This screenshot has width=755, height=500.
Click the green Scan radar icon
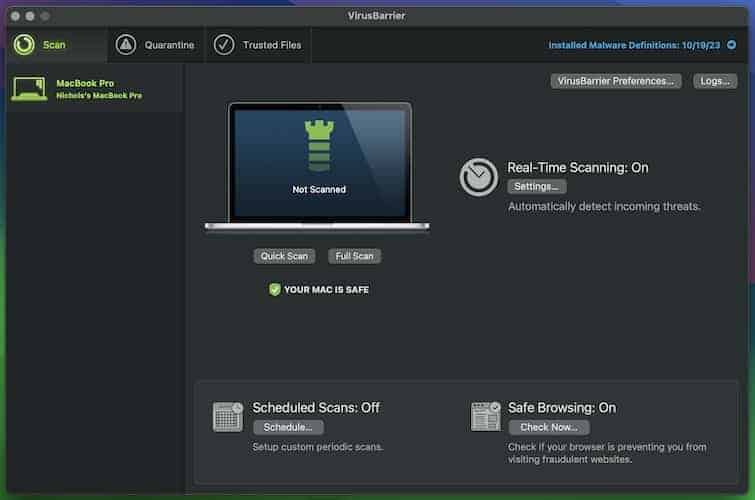pos(24,45)
